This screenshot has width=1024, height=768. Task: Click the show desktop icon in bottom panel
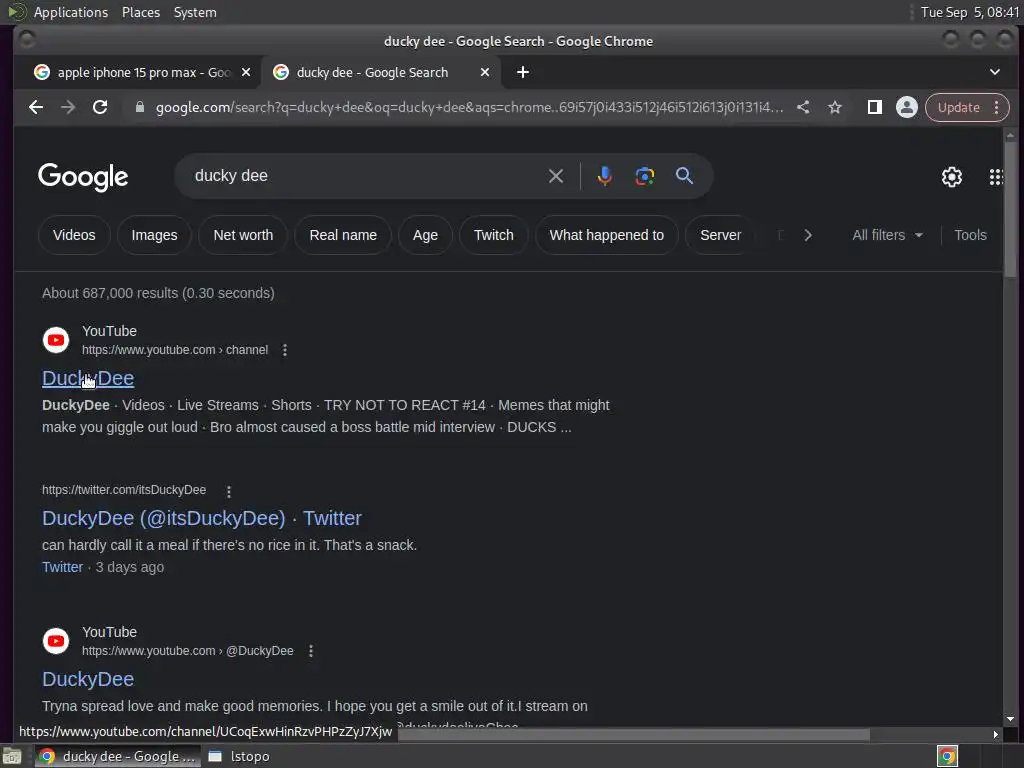12,756
